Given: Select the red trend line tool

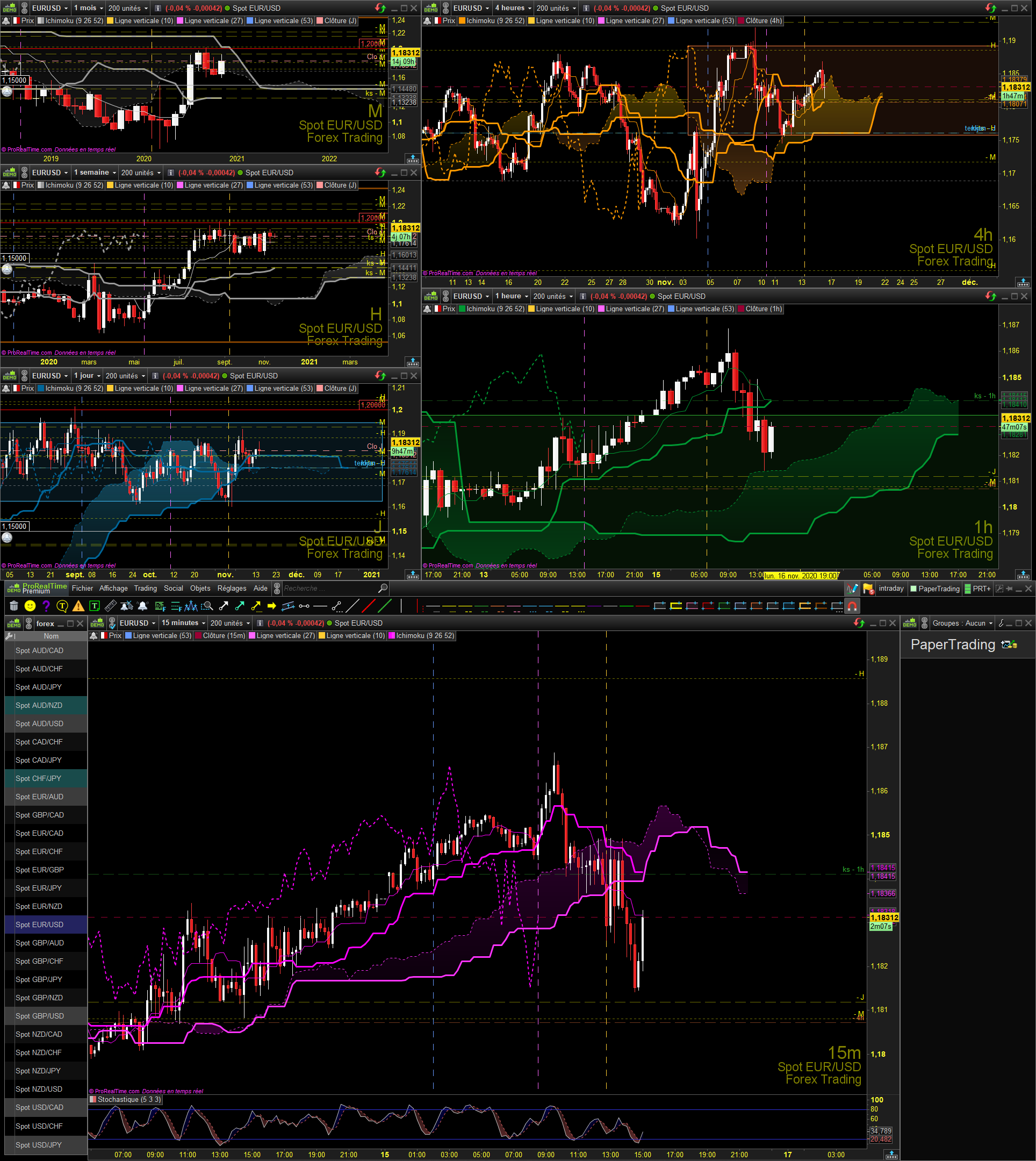Looking at the screenshot, I should click(369, 606).
